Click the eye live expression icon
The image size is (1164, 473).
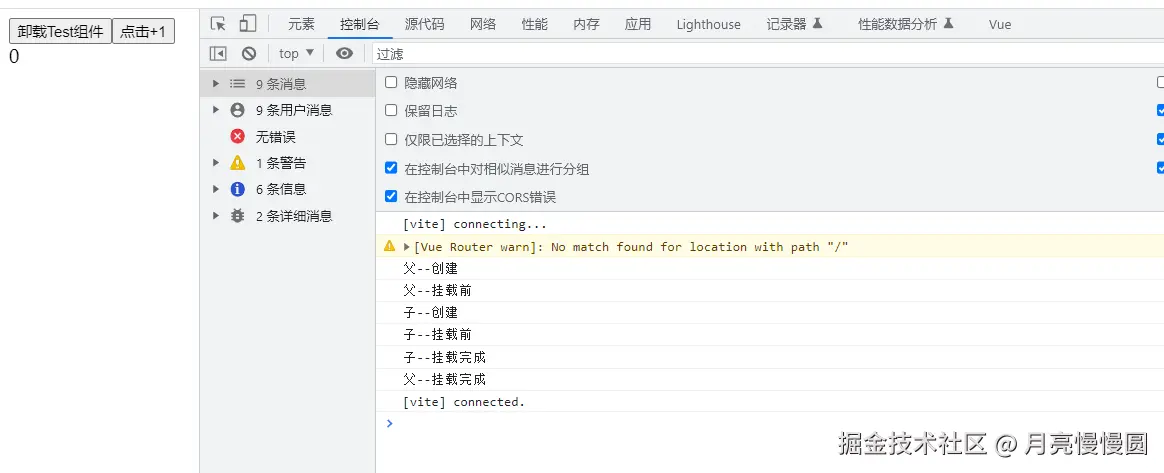click(345, 54)
